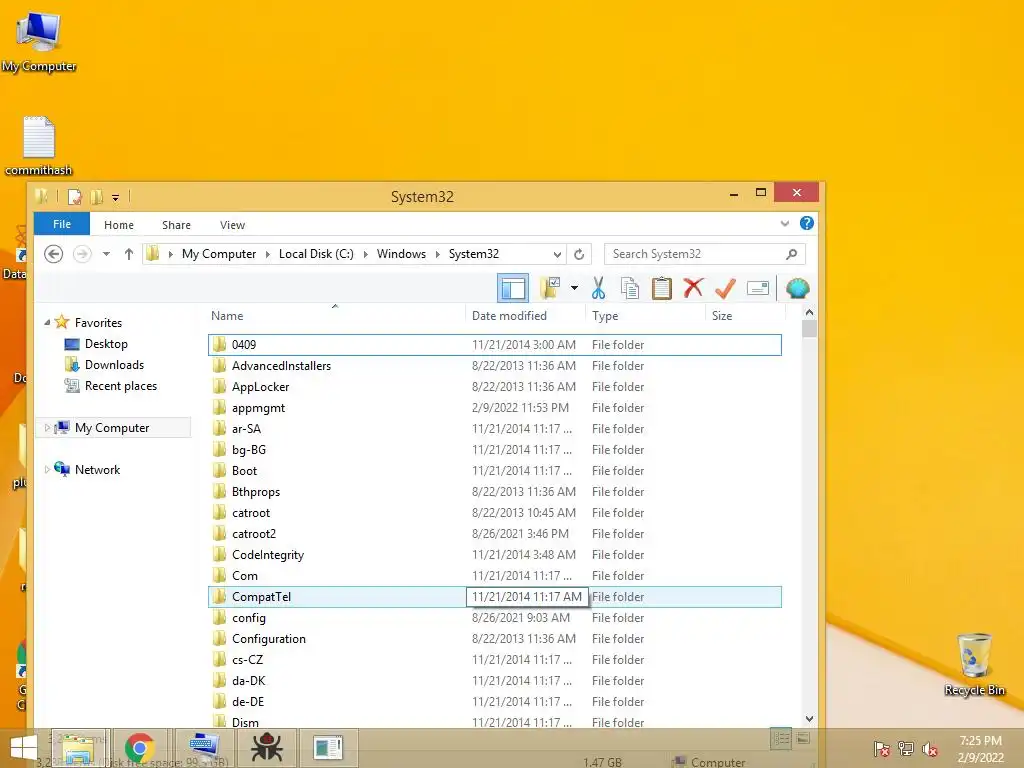This screenshot has width=1024, height=768.
Task: Open the File menu tab
Action: coord(62,224)
